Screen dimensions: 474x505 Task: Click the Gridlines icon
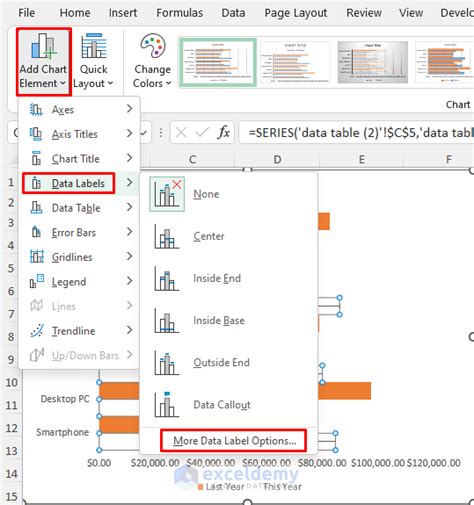pyautogui.click(x=36, y=257)
